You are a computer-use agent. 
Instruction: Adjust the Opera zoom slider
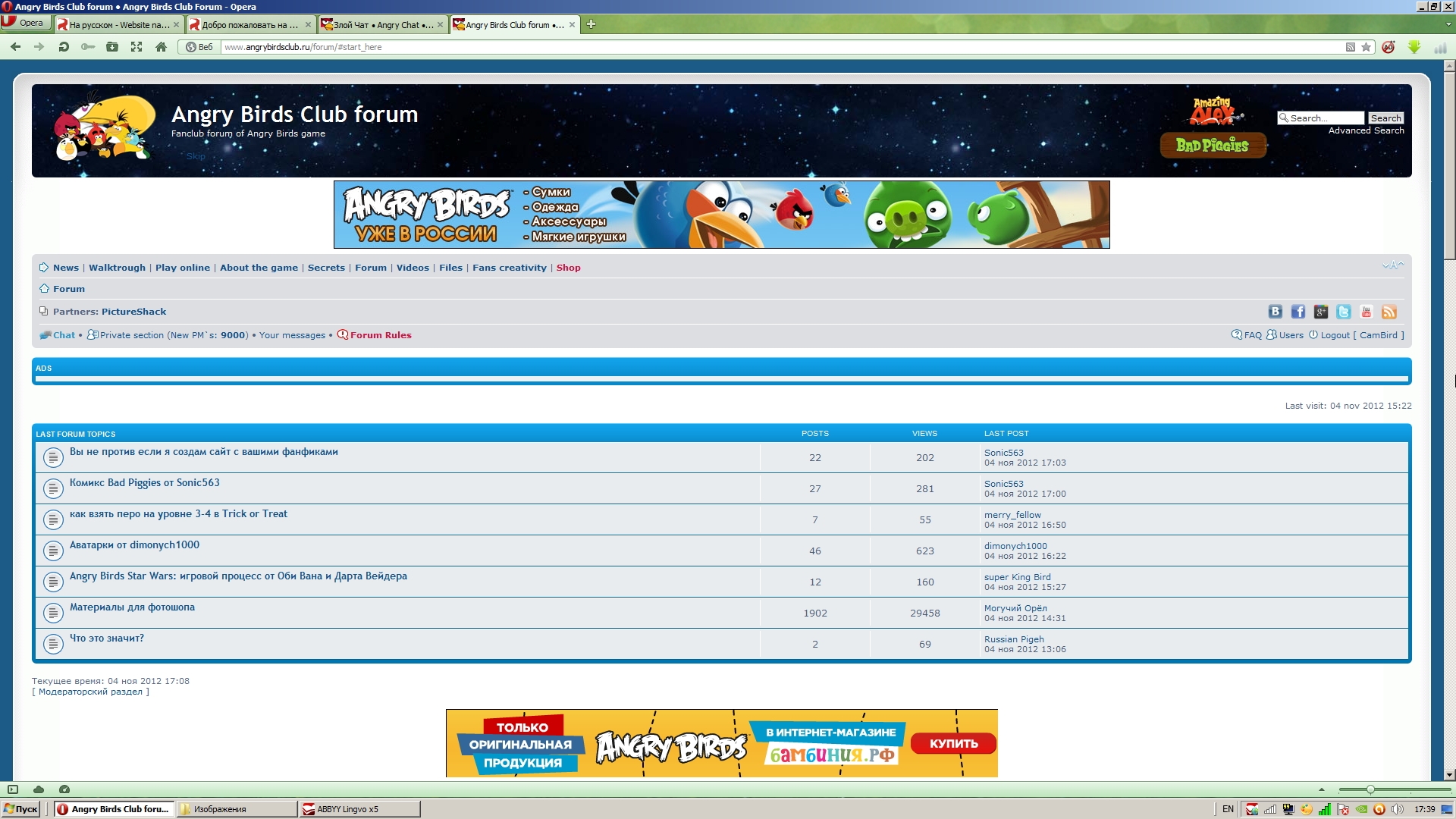point(1370,789)
